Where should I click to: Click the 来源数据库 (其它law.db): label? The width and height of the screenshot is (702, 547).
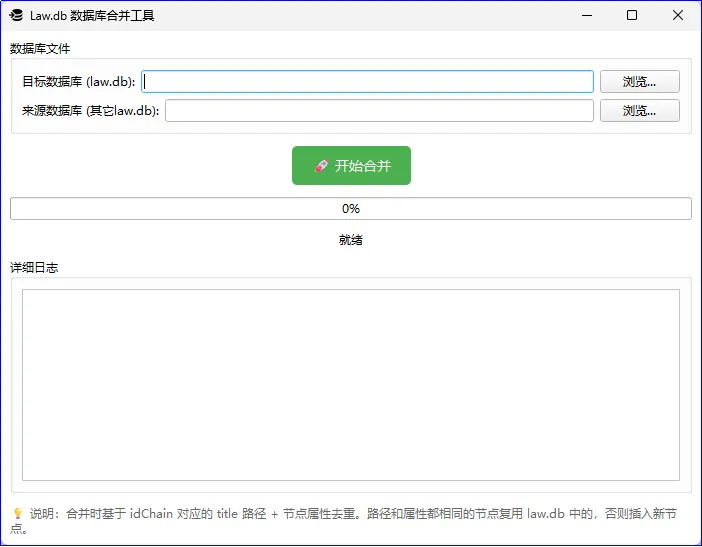pos(90,111)
